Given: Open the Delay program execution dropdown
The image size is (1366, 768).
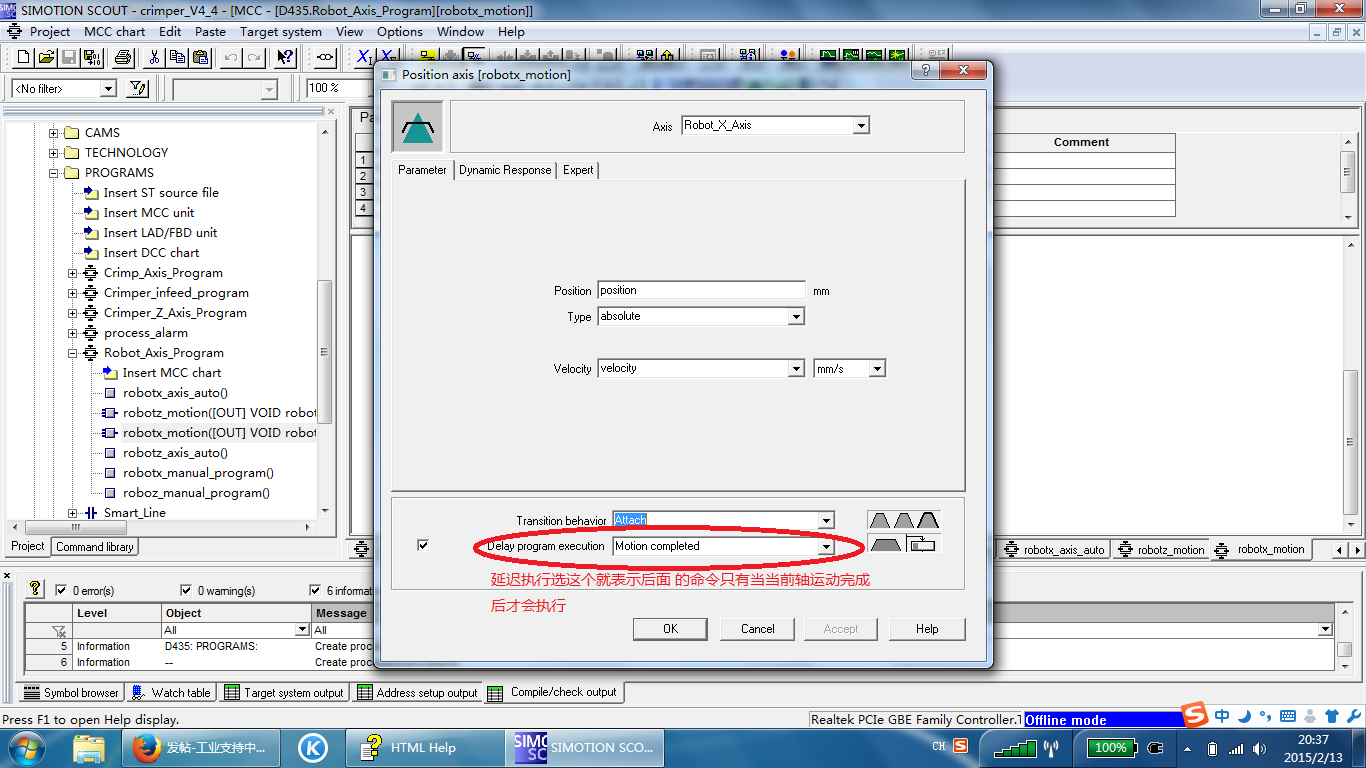Looking at the screenshot, I should click(826, 547).
